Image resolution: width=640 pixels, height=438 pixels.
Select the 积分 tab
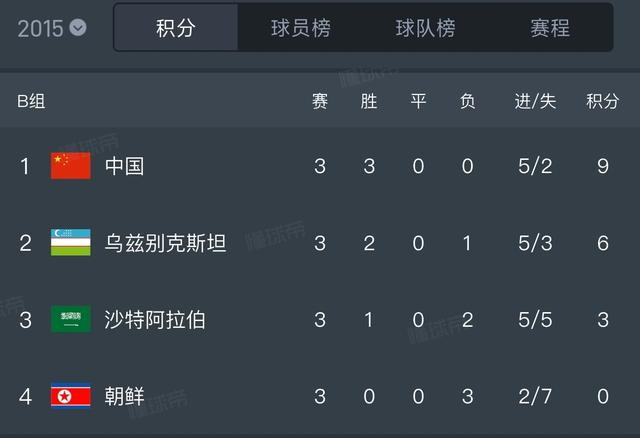[x=176, y=28]
